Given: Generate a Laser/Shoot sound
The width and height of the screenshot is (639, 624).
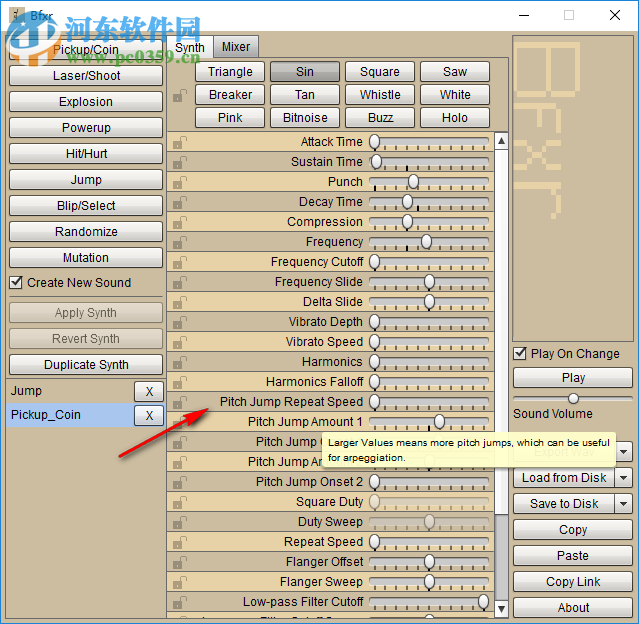Looking at the screenshot, I should click(86, 76).
